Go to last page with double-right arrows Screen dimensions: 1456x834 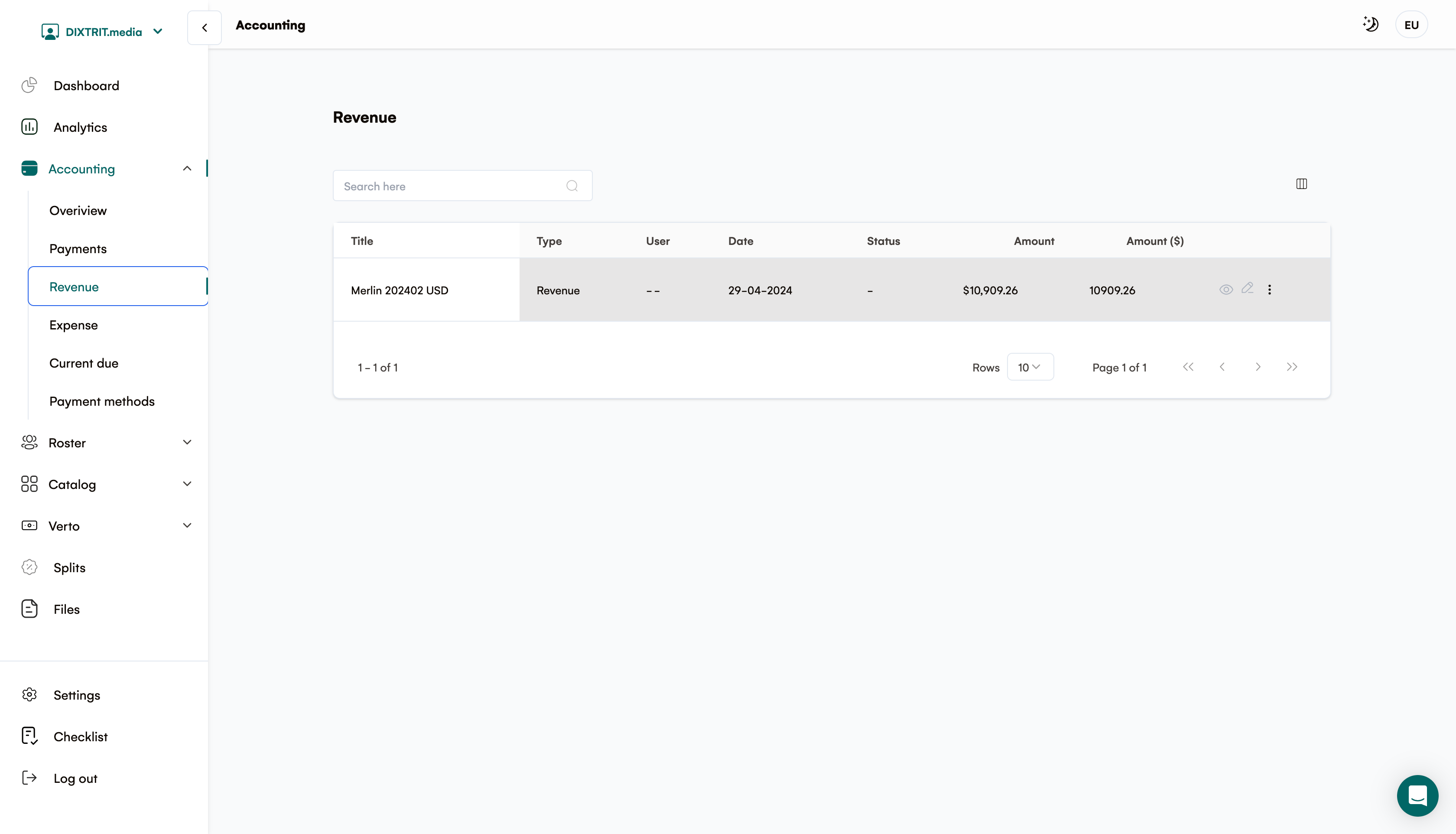pos(1292,367)
